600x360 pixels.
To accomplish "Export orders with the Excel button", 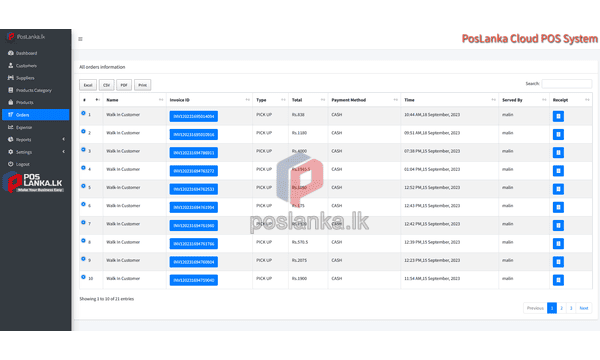I will pos(88,85).
